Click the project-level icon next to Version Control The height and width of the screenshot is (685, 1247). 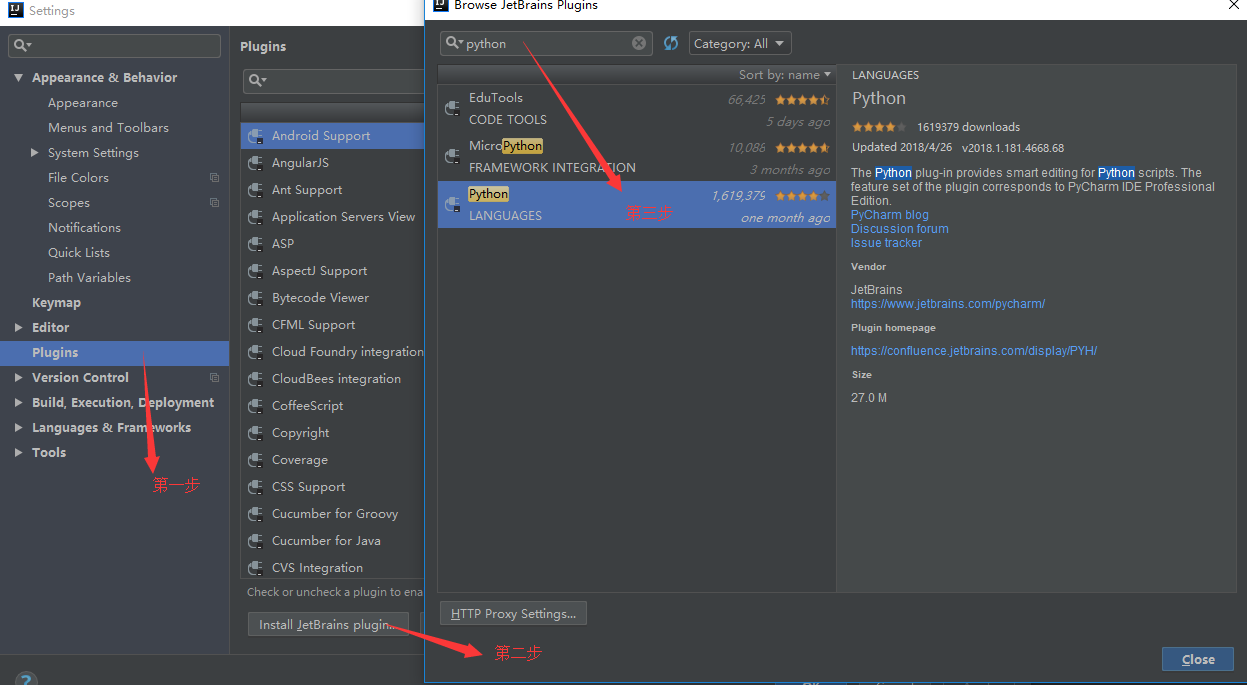tap(214, 378)
